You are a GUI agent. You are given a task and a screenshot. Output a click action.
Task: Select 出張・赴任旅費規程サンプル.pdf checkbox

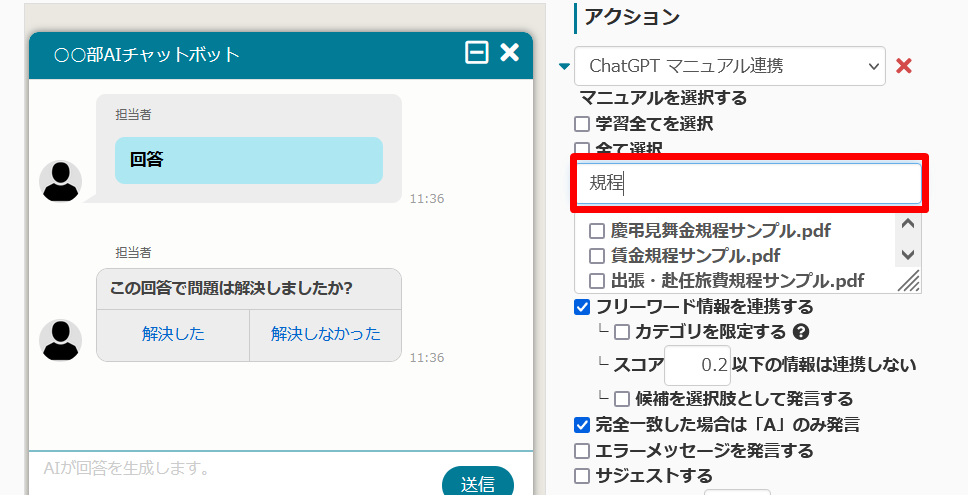[x=597, y=281]
